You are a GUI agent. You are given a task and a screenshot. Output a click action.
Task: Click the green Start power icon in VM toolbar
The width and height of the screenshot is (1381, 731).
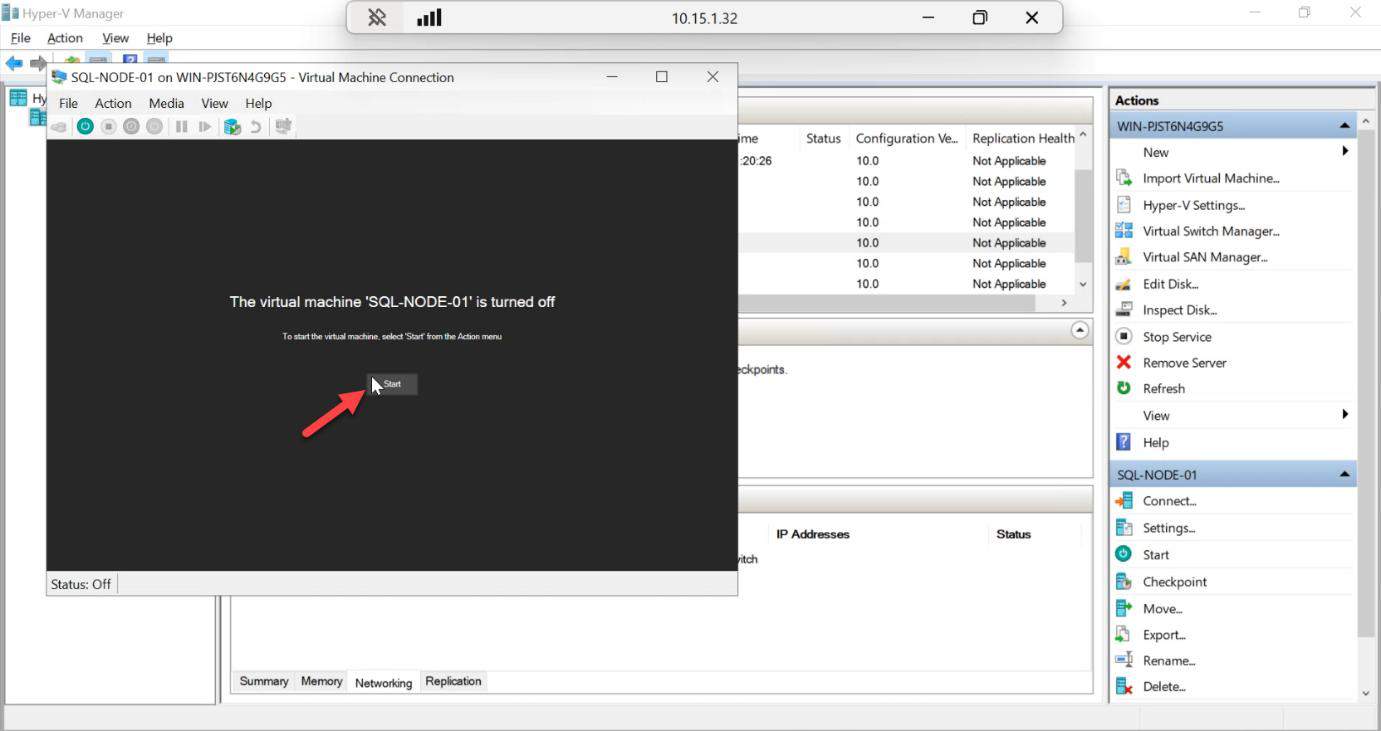(85, 126)
